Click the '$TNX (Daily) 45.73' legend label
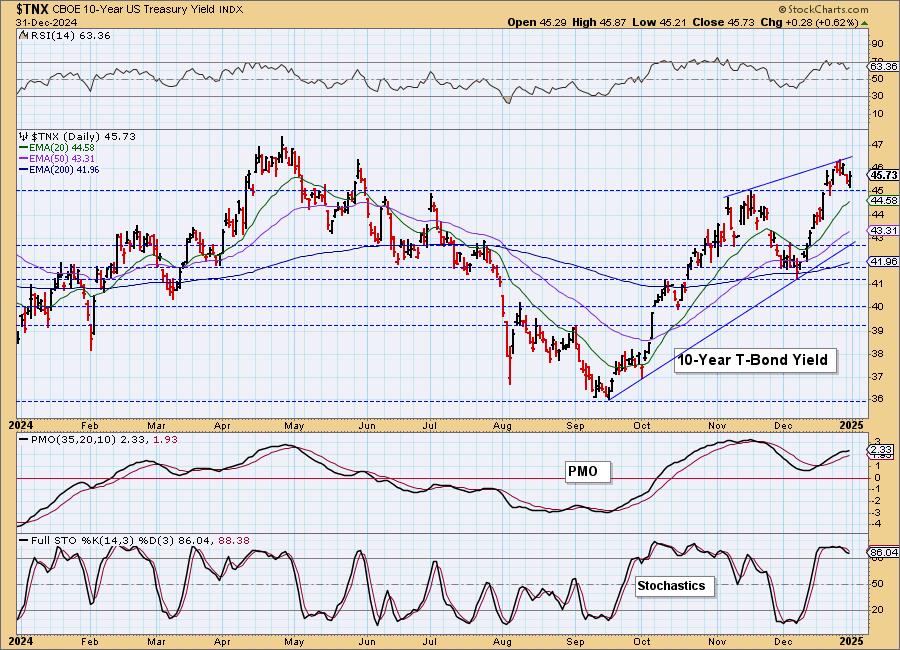900x650 pixels. pos(83,137)
